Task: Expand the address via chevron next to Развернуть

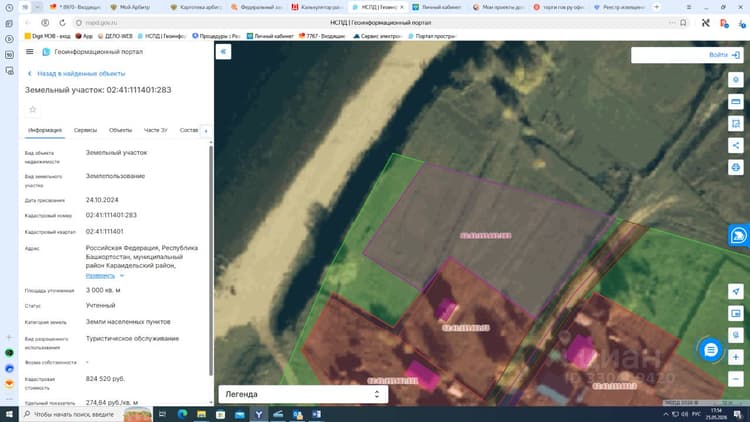Action: point(122,276)
